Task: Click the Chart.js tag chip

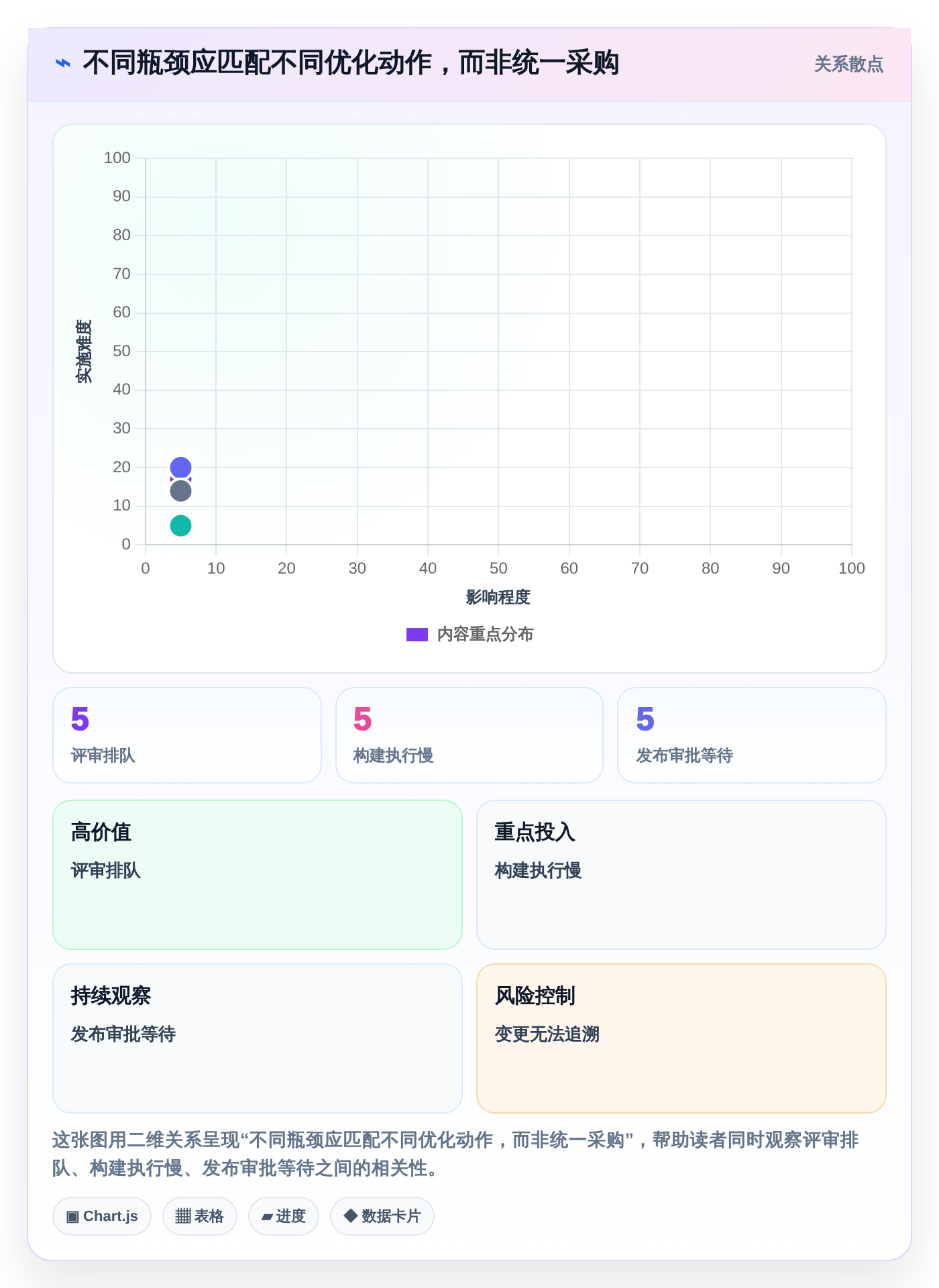Action: tap(102, 1216)
